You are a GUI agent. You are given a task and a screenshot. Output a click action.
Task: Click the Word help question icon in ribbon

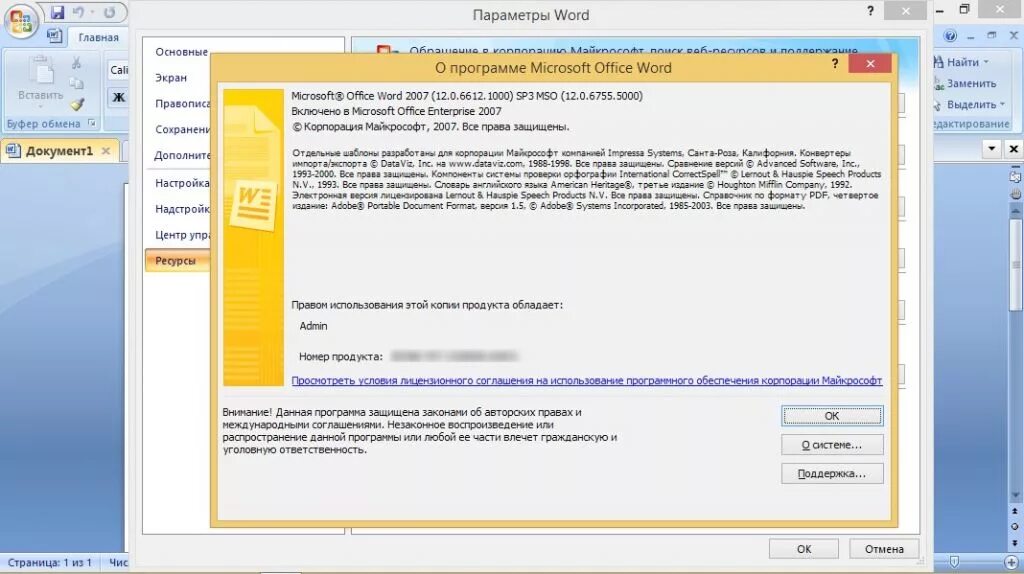tap(950, 36)
